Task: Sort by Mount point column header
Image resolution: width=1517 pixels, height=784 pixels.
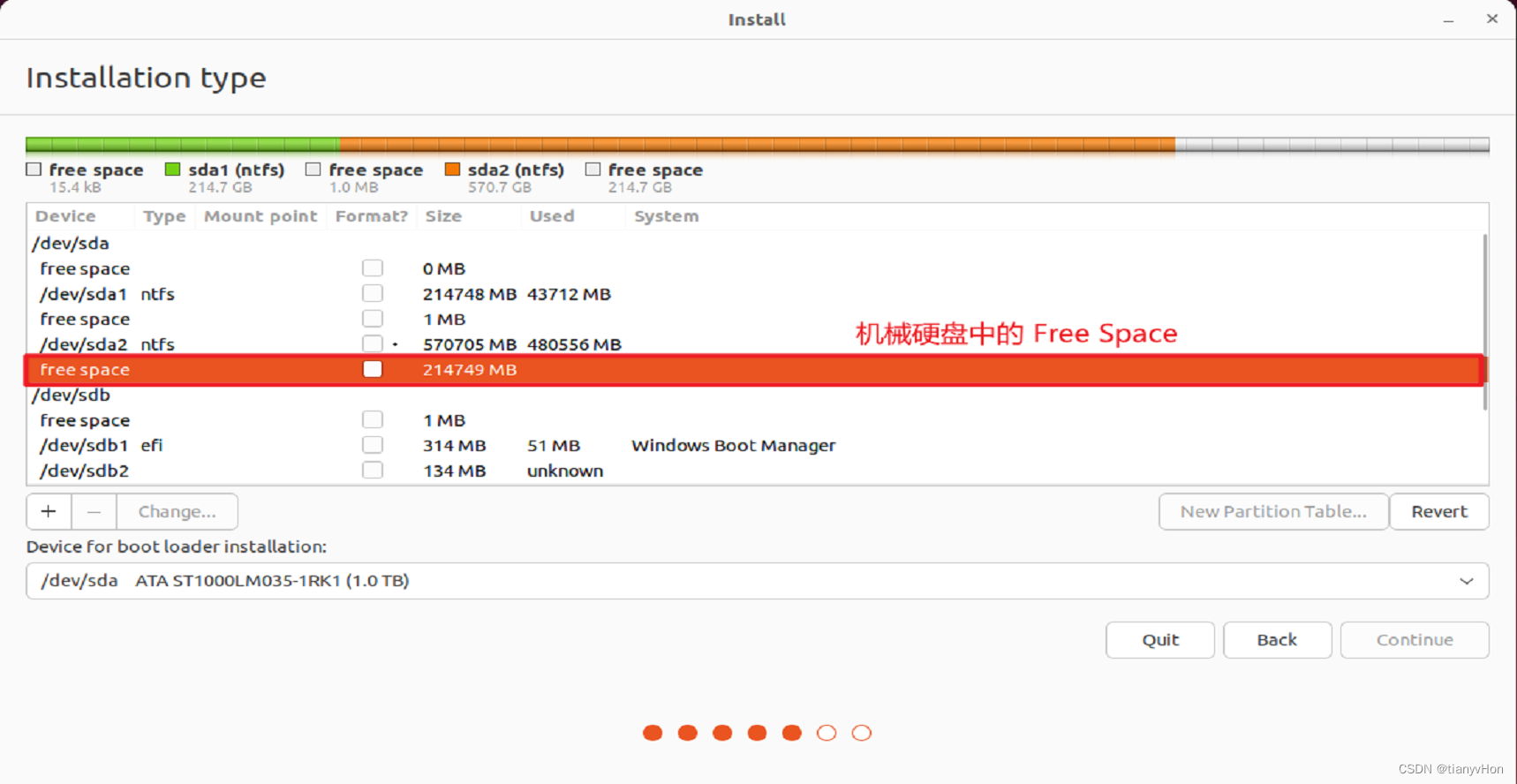Action: click(260, 216)
